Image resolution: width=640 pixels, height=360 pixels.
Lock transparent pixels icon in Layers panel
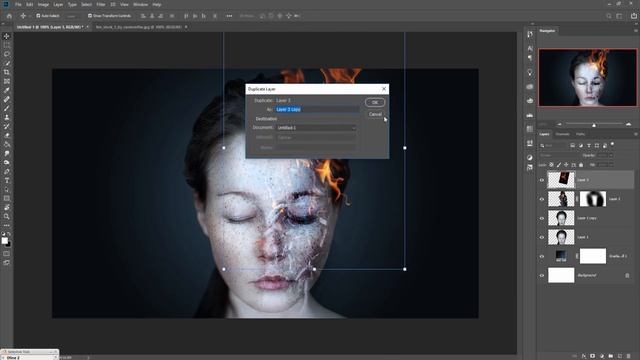tap(551, 164)
